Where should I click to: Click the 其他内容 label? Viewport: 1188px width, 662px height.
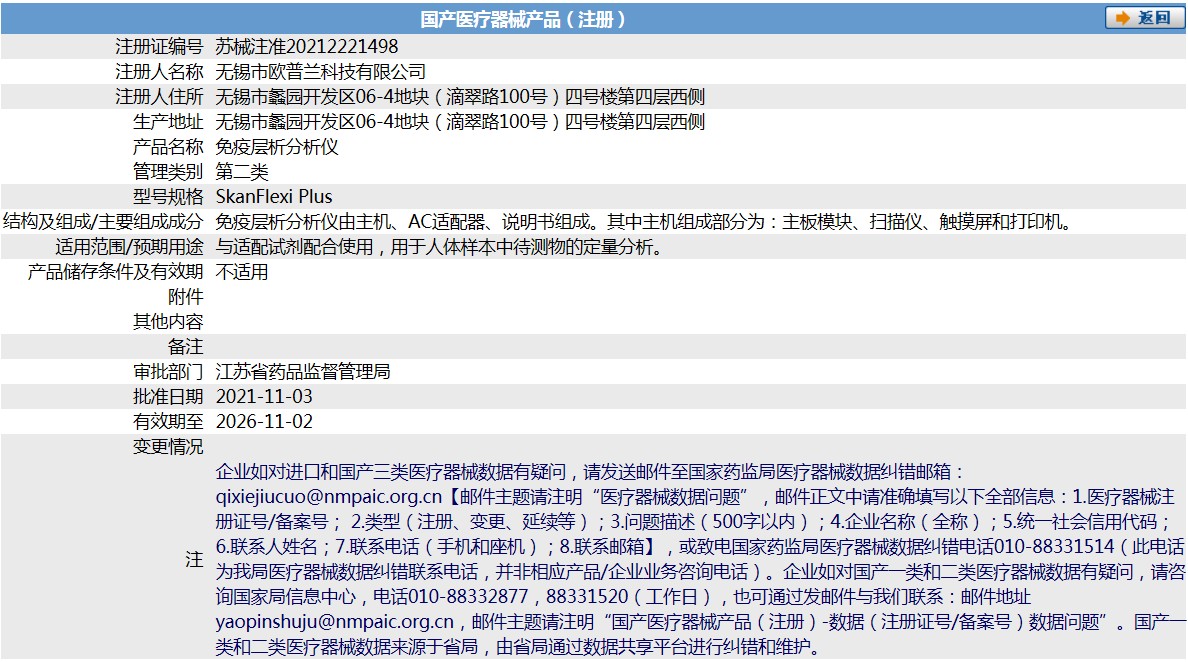point(168,322)
